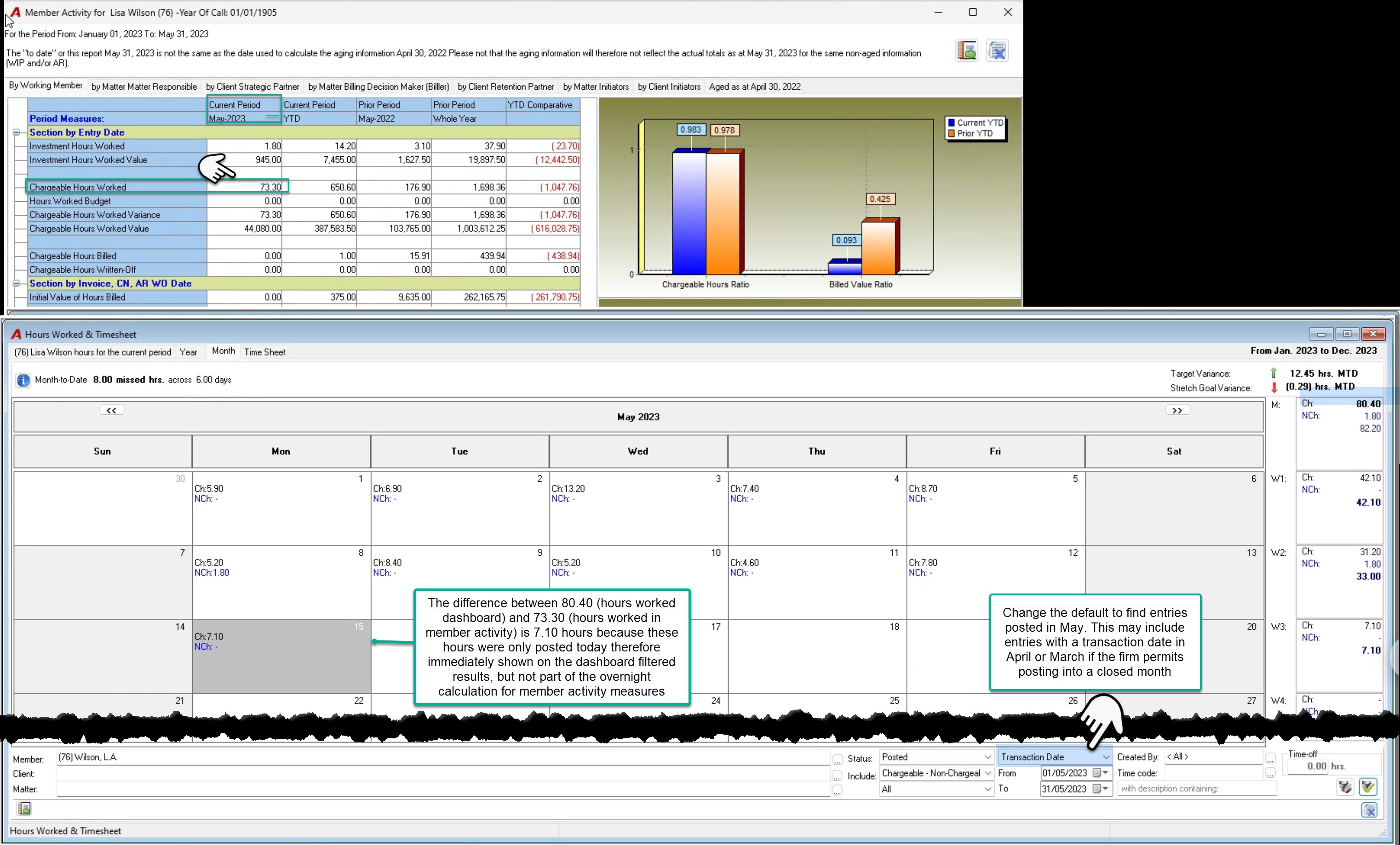Click the clear filter funnel icon
1400x845 pixels.
1344,787
